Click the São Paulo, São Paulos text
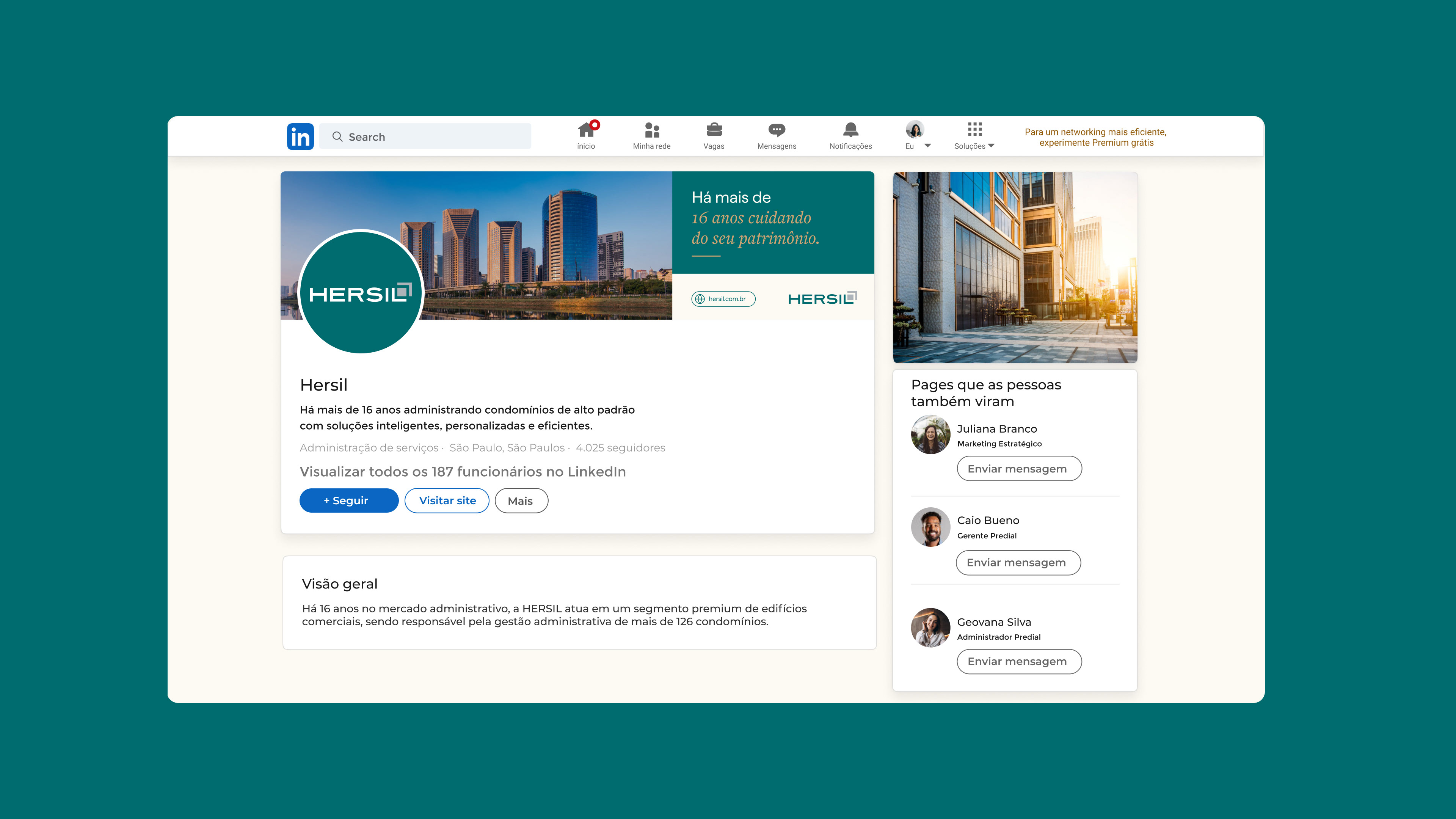Screen dimensions: 1456x819 coord(507,448)
